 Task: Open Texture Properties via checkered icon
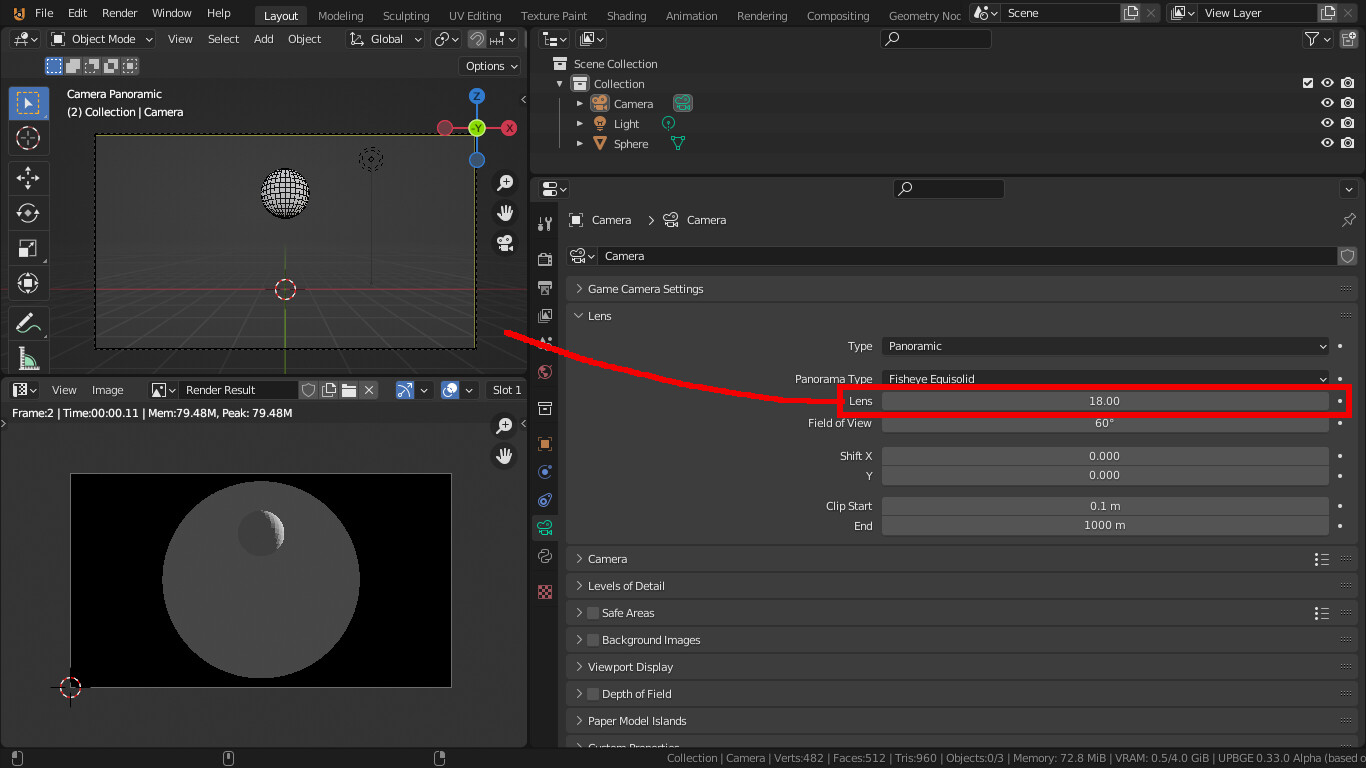coord(544,591)
